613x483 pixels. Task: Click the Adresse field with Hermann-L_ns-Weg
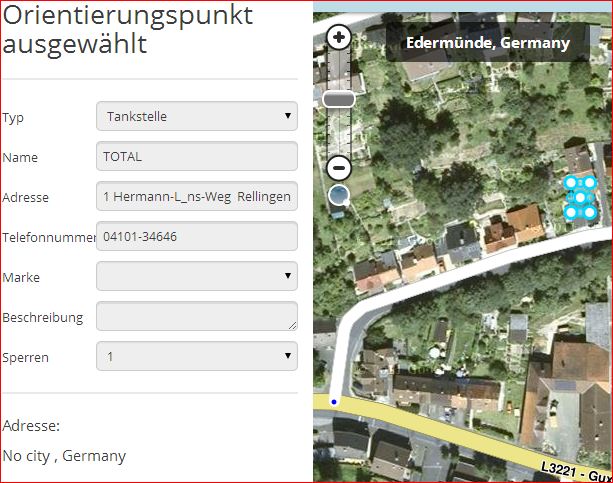click(x=197, y=196)
